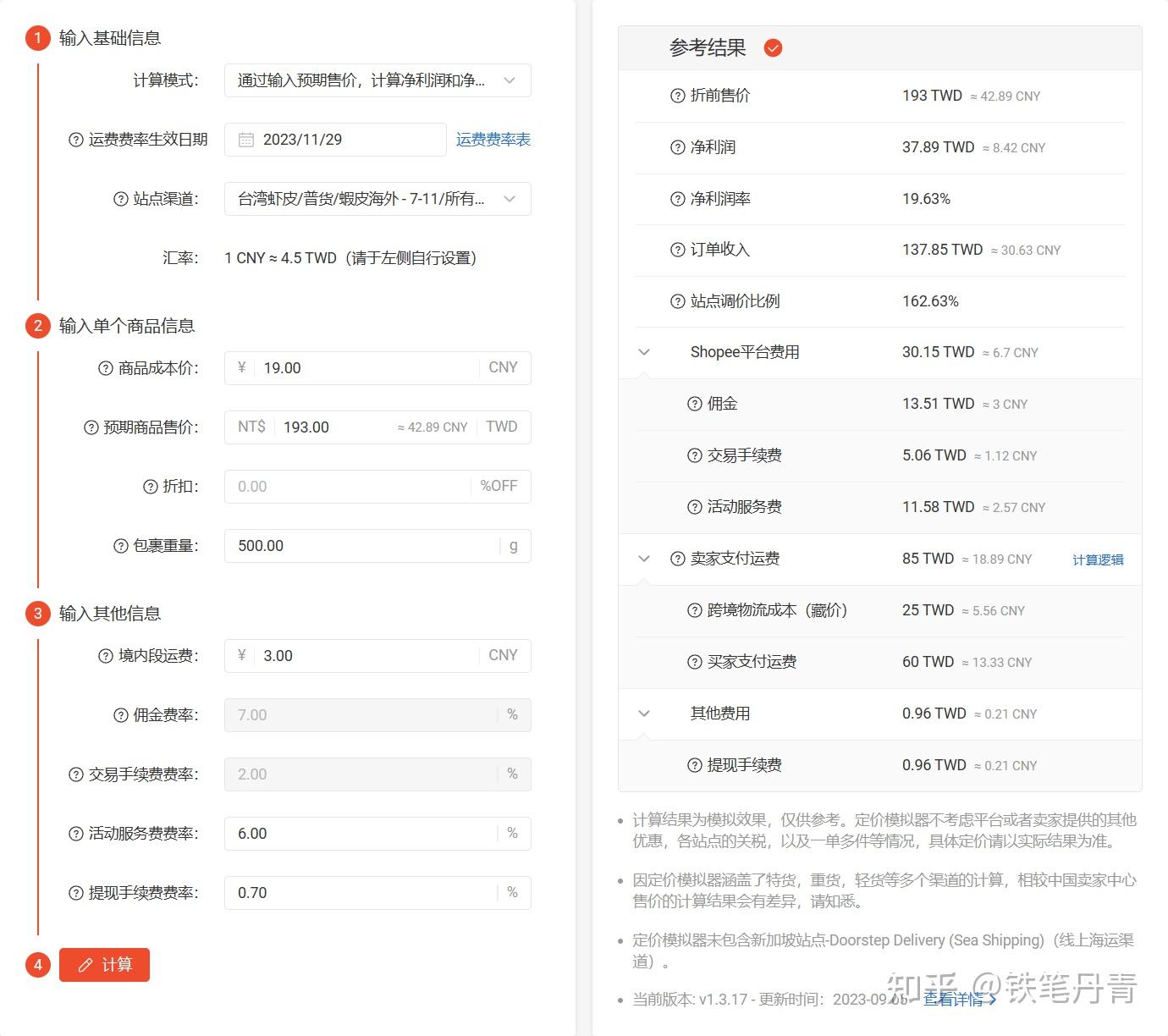Screen dimensions: 1168x1036
Task: Click help icon beside 佣金 result row
Action: (x=694, y=404)
